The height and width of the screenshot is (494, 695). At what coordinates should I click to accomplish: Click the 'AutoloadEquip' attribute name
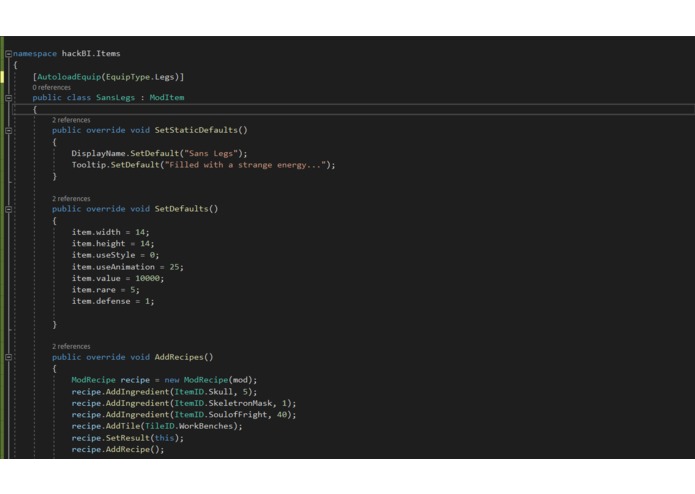tap(69, 77)
